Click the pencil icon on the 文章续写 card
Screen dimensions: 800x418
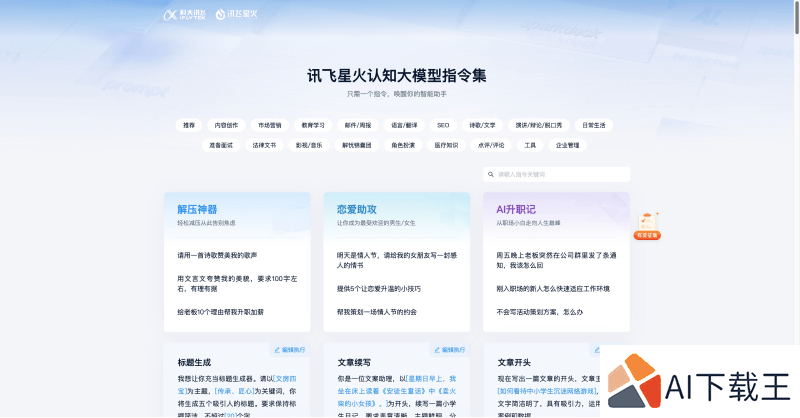(437, 350)
